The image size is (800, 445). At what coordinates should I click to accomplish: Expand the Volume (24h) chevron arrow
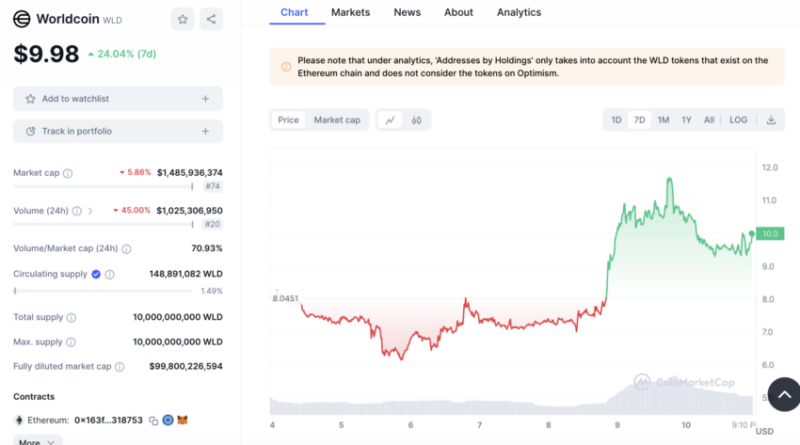coord(90,211)
